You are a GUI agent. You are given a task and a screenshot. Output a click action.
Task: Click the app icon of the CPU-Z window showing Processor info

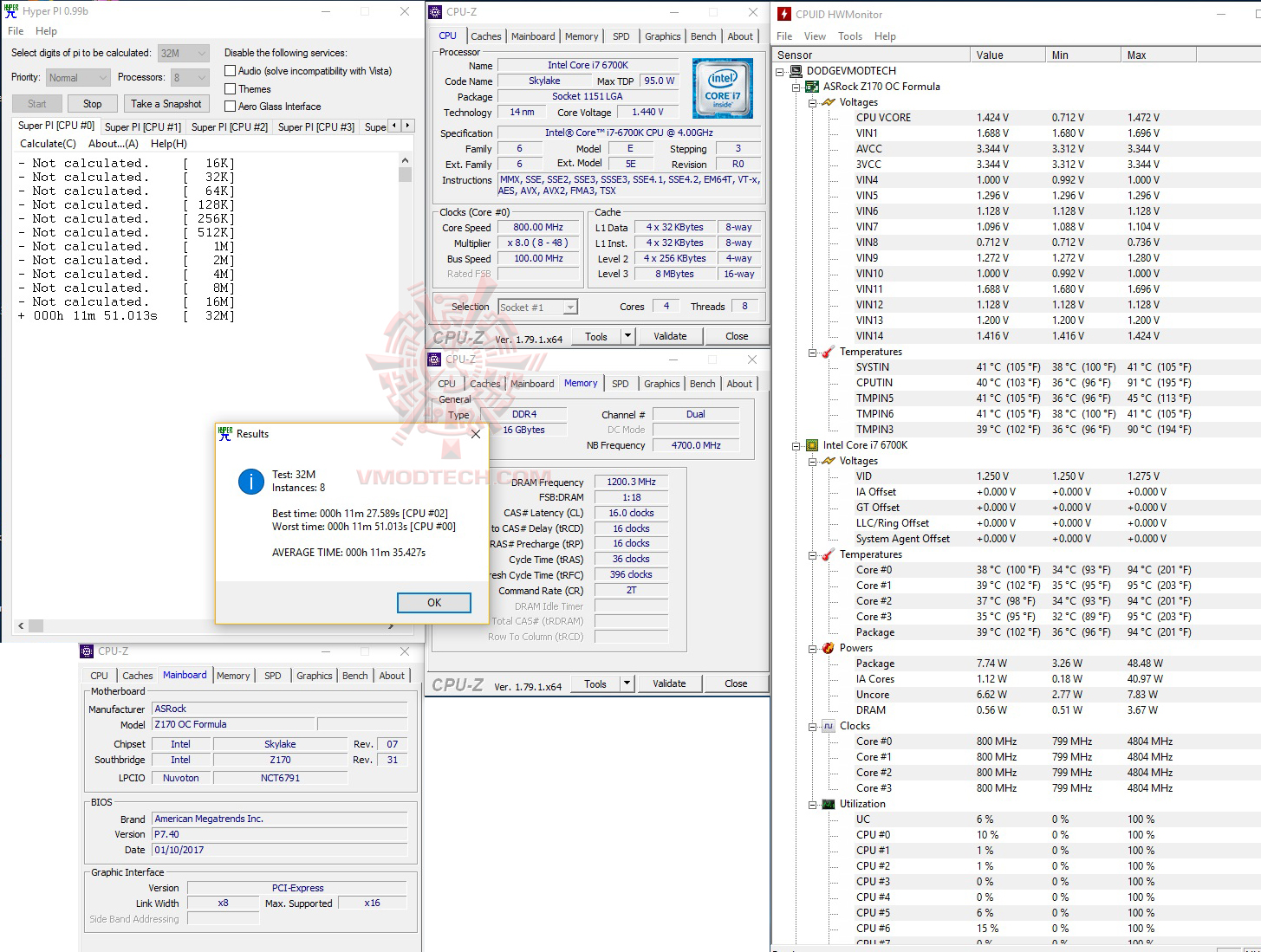point(436,12)
